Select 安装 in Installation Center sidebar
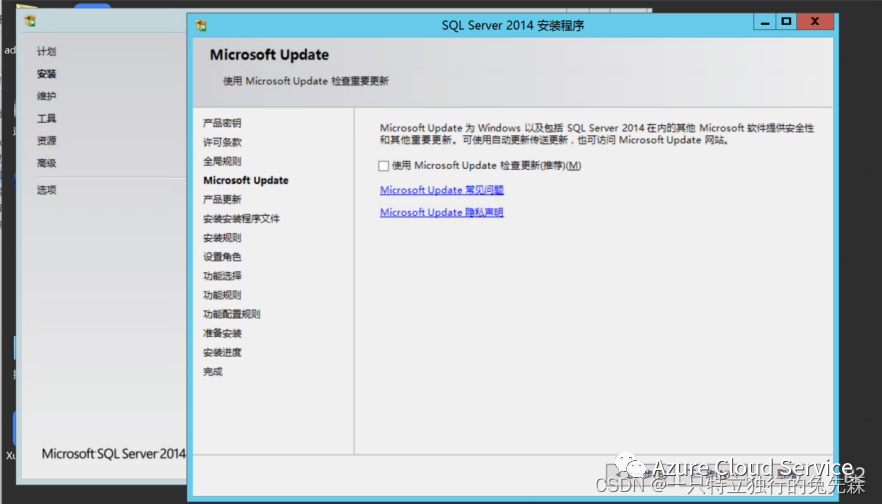882x504 pixels. (46, 74)
